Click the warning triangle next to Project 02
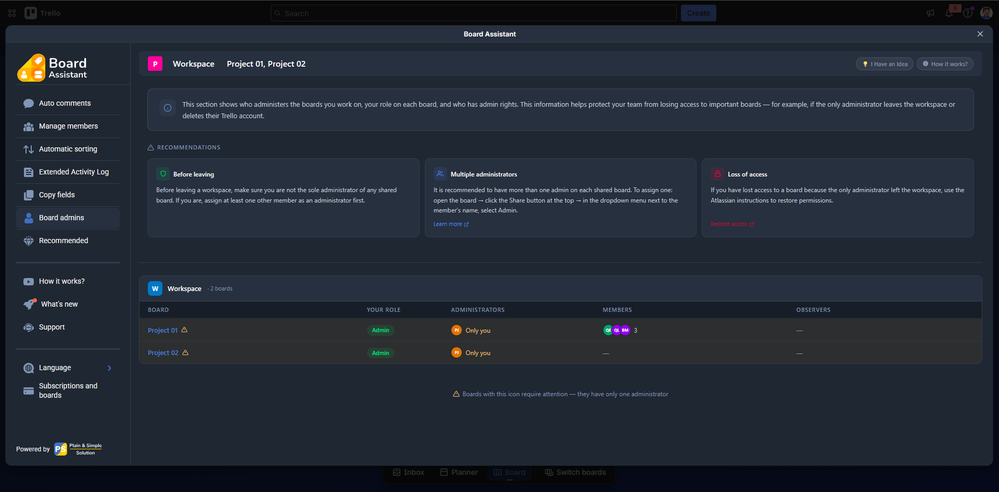The width and height of the screenshot is (999, 492). pyautogui.click(x=185, y=352)
